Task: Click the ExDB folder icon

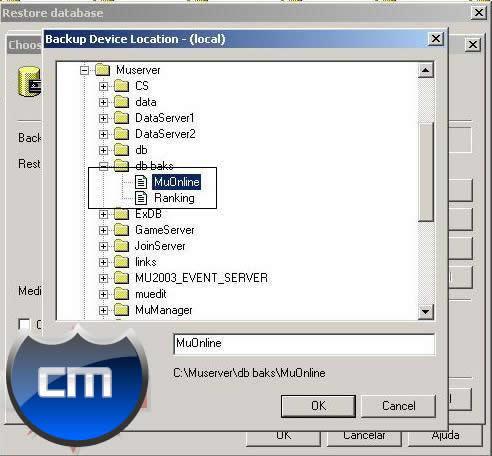Action: click(122, 214)
